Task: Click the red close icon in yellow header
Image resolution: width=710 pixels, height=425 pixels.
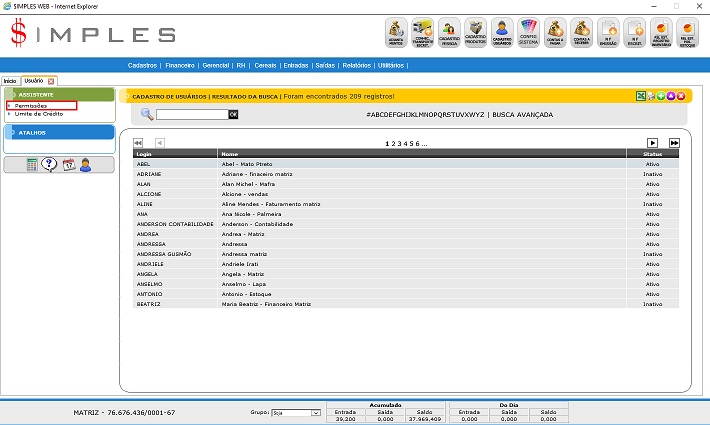Action: (x=681, y=96)
